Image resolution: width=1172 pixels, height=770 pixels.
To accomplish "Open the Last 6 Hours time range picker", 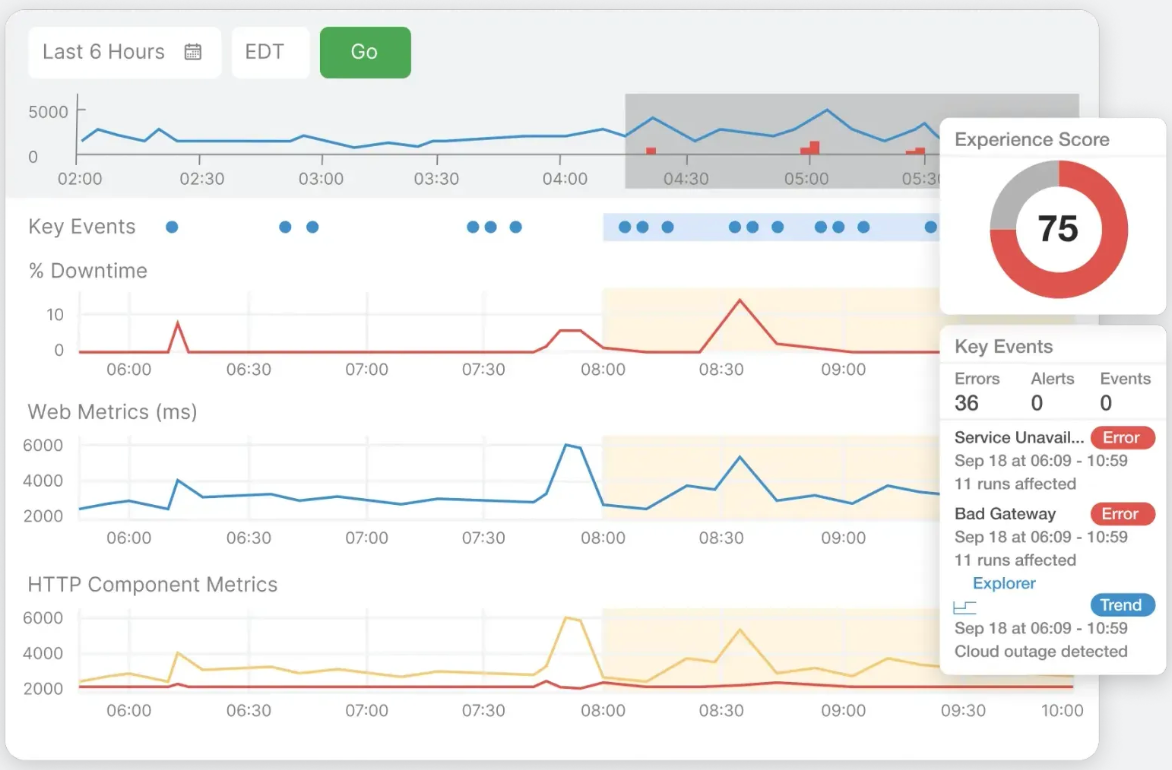I will click(124, 52).
